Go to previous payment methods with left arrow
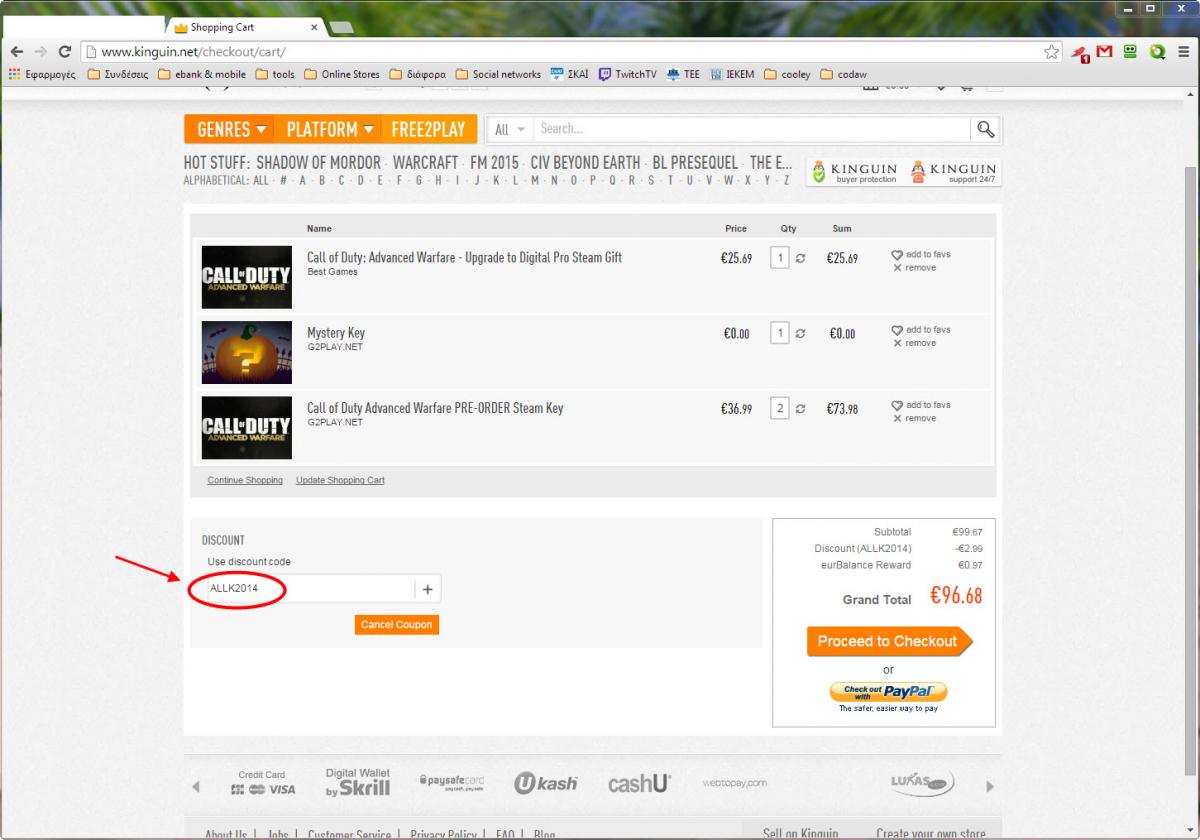This screenshot has height=840, width=1200. pos(196,786)
